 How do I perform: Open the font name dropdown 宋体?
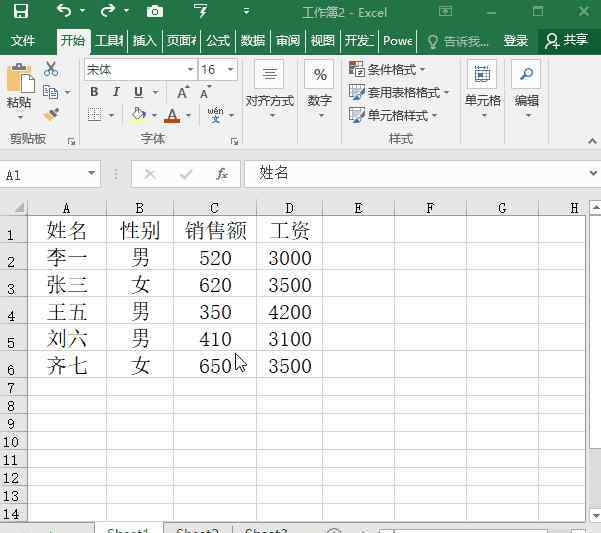[190, 69]
